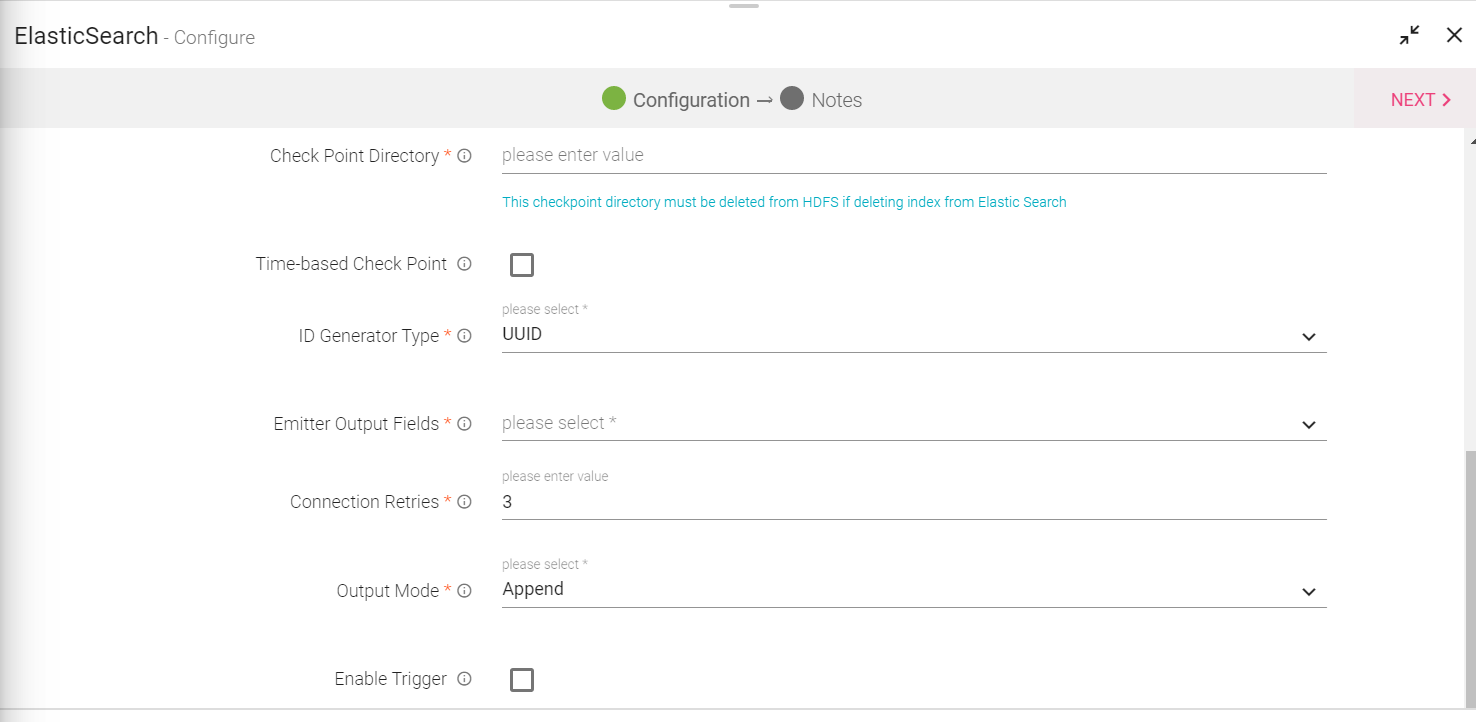Open the Output Mode Append dropdown
The height and width of the screenshot is (722, 1476).
(913, 590)
